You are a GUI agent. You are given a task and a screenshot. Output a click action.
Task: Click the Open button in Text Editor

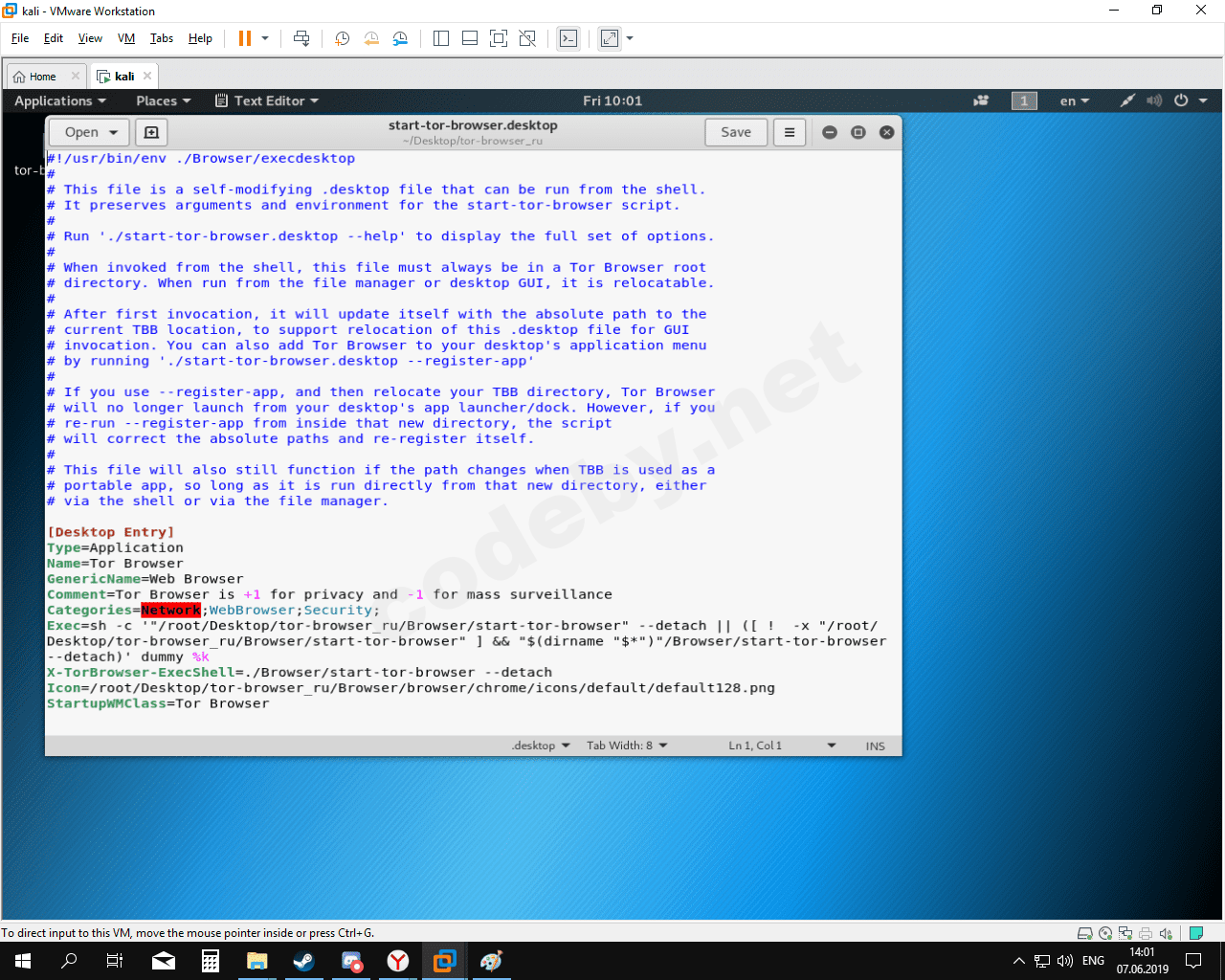coord(91,132)
